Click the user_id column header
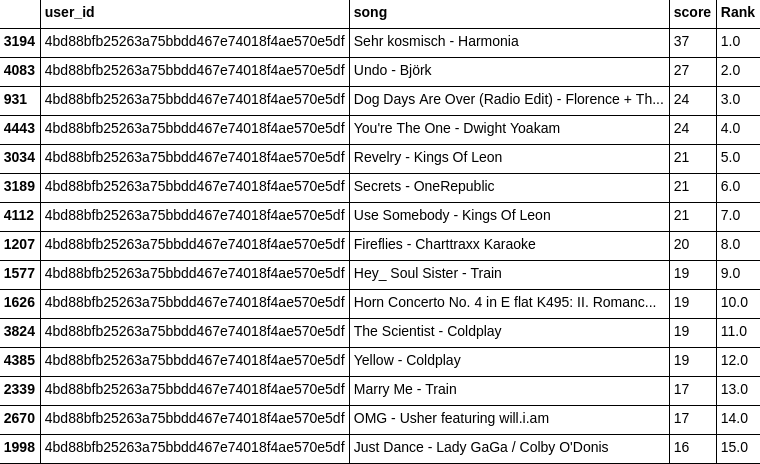The width and height of the screenshot is (760, 464). tap(70, 13)
